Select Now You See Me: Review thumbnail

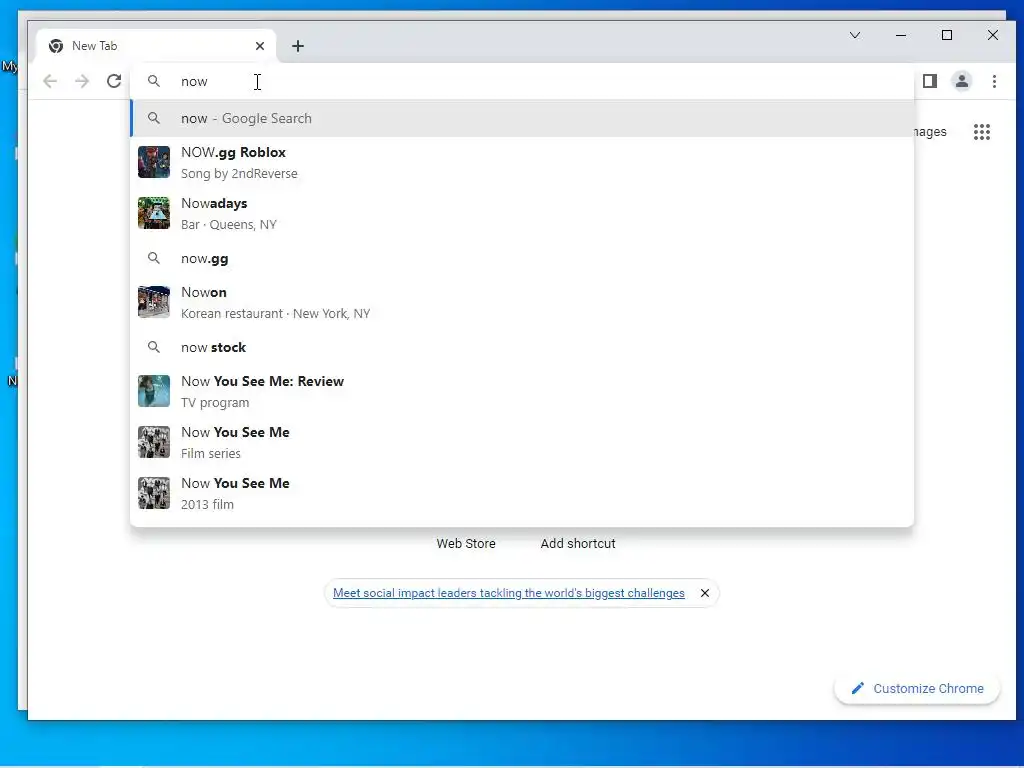tap(154, 391)
